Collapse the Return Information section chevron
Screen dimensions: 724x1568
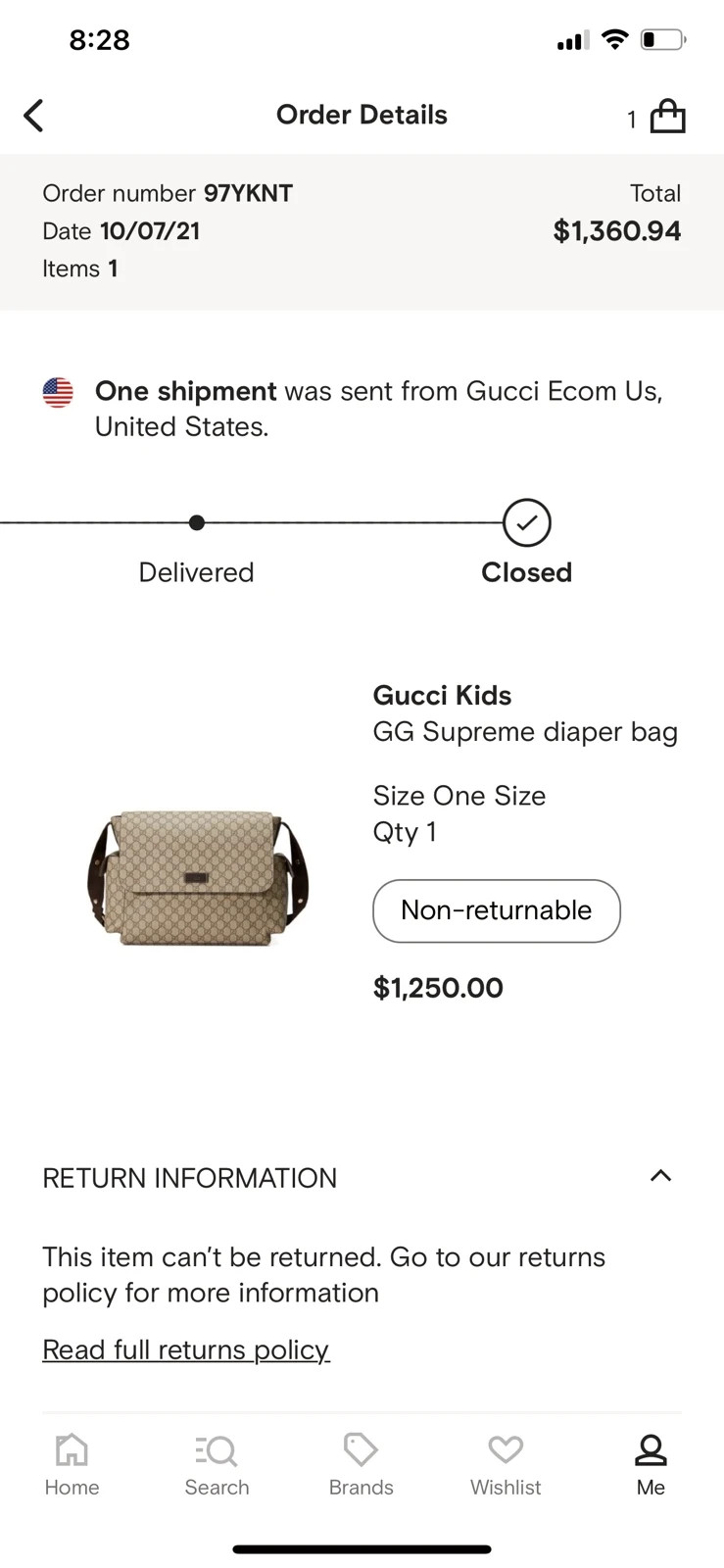pos(661,1176)
